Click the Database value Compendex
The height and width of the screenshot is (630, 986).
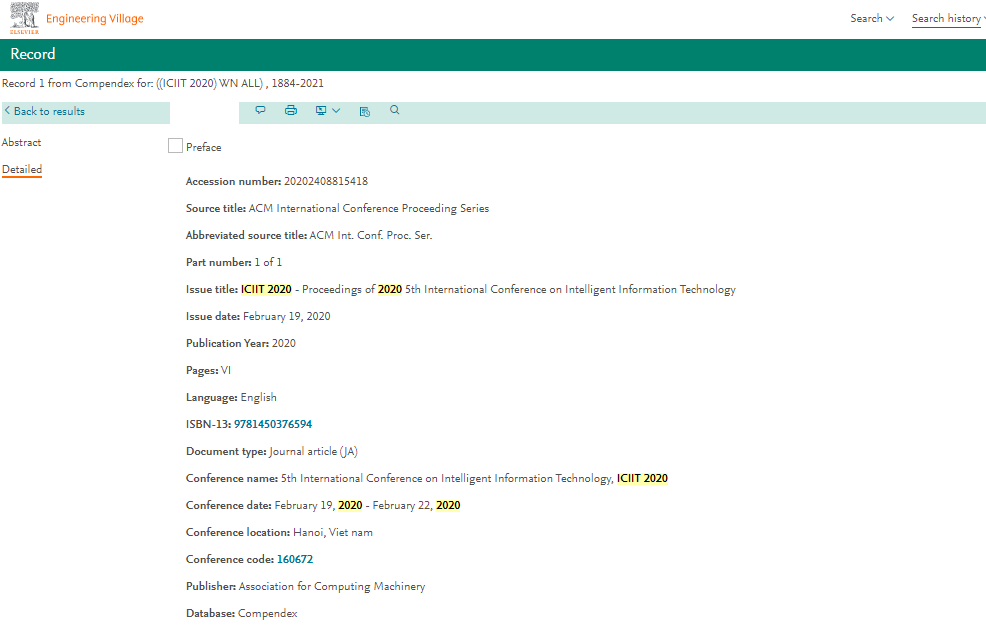pos(267,614)
